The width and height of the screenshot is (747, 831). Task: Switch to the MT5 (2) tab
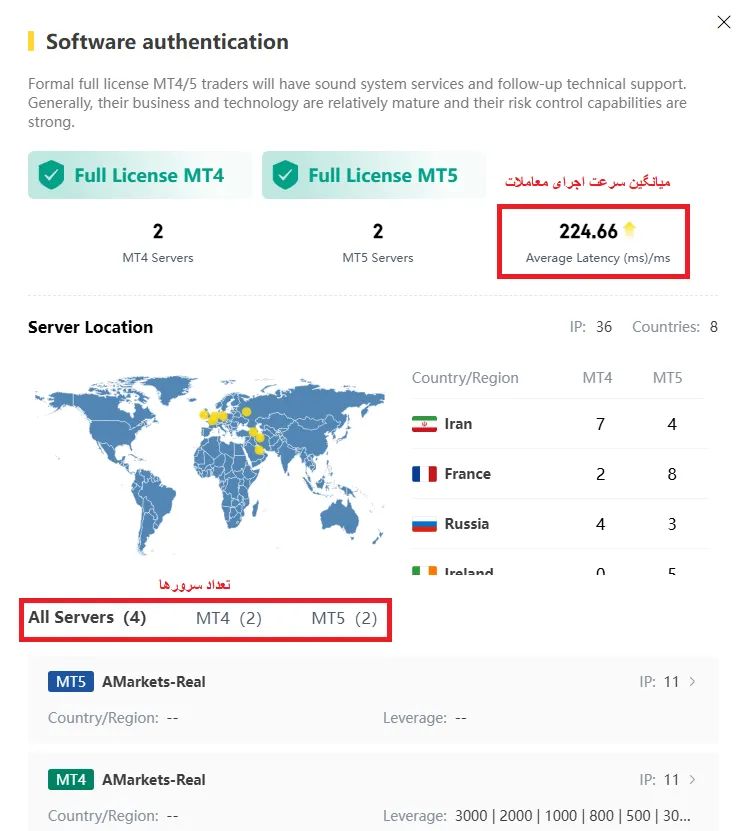[x=344, y=619]
